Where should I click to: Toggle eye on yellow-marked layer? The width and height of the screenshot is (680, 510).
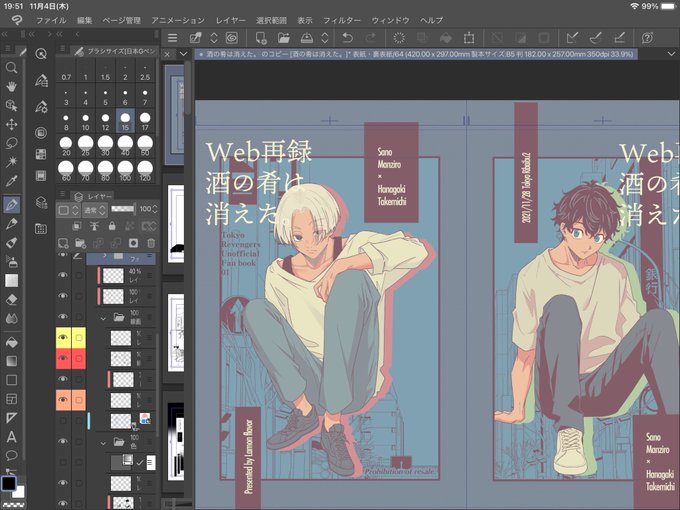(63, 337)
